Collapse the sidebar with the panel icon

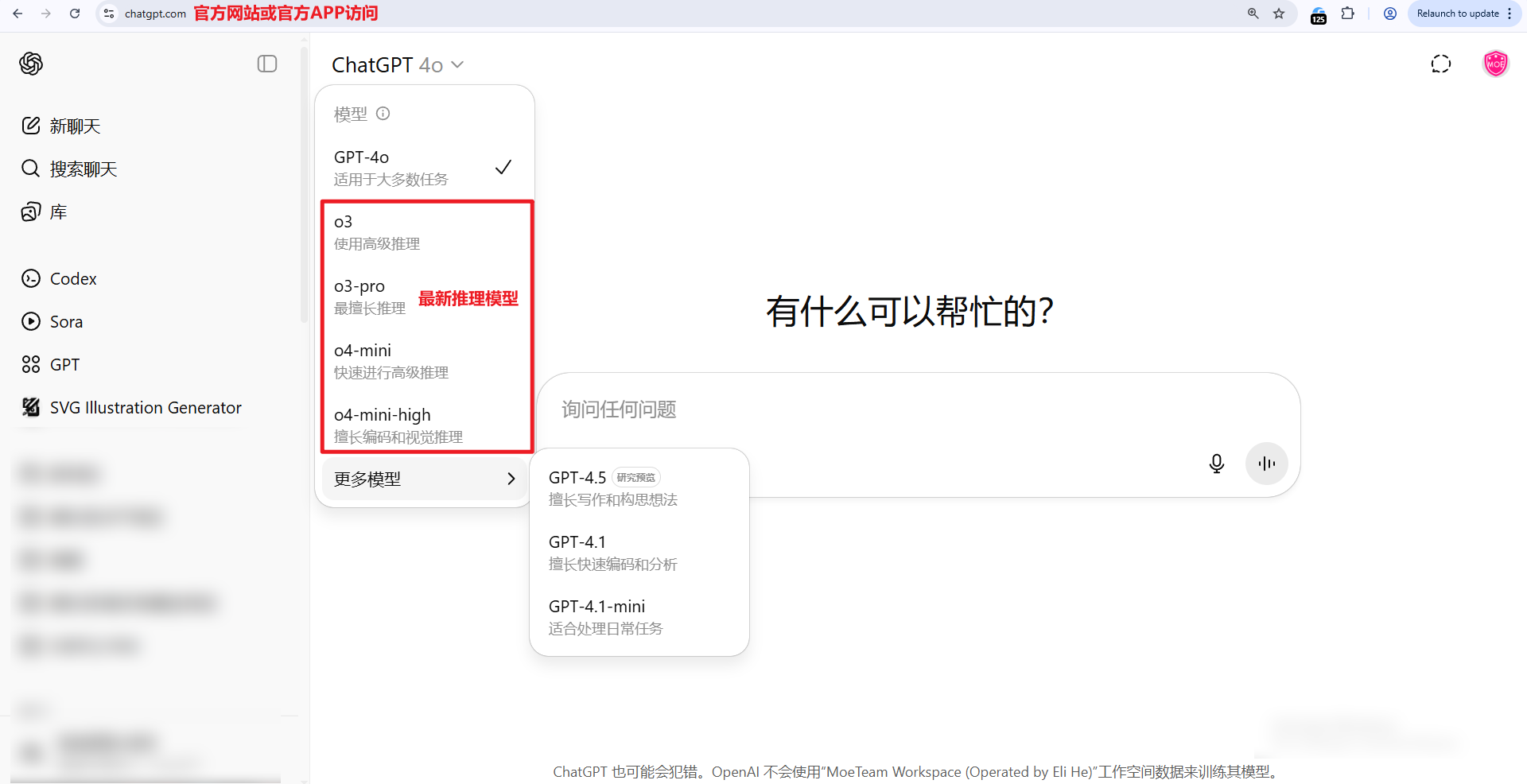click(267, 64)
